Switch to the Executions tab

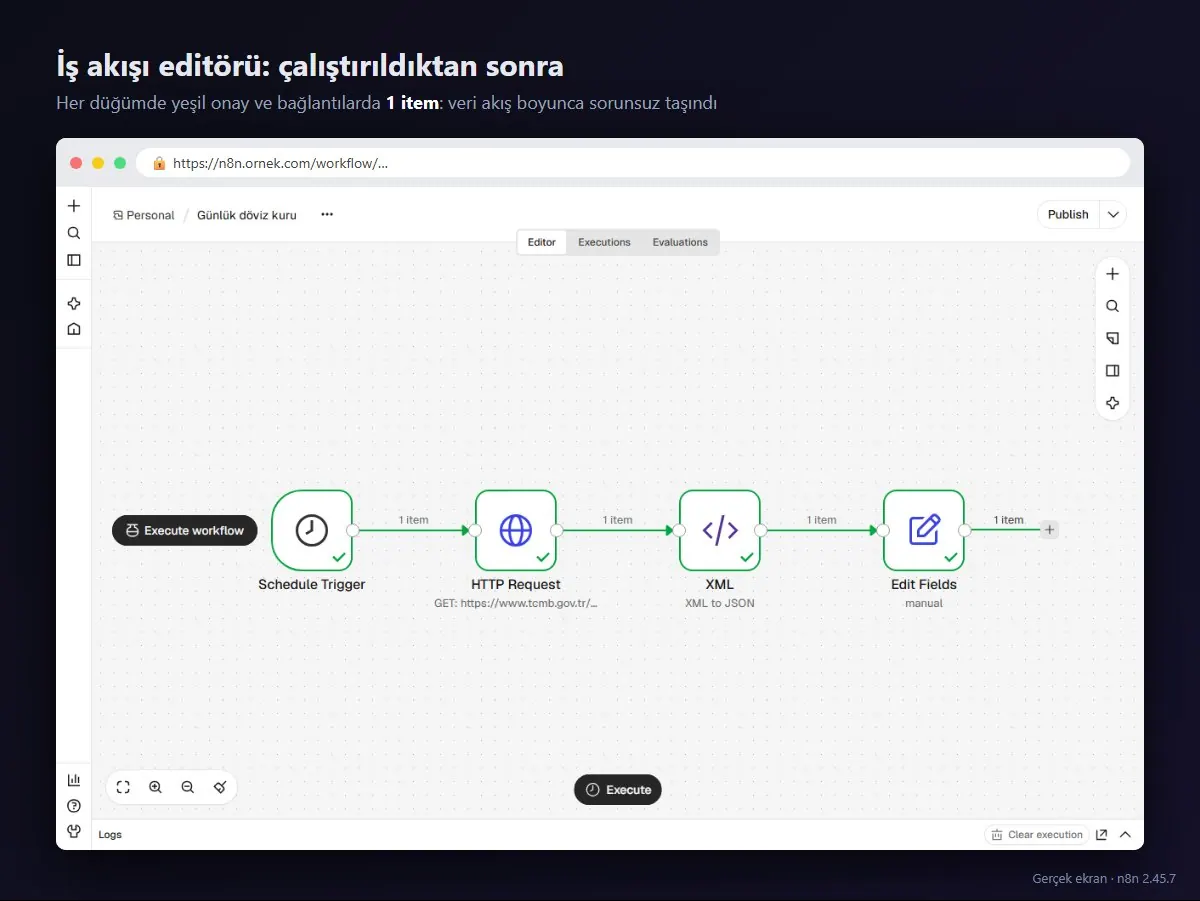(604, 242)
